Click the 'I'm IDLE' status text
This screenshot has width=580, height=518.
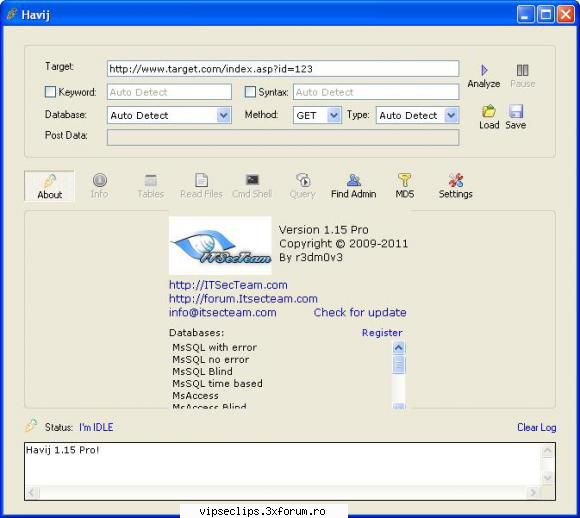(96, 427)
